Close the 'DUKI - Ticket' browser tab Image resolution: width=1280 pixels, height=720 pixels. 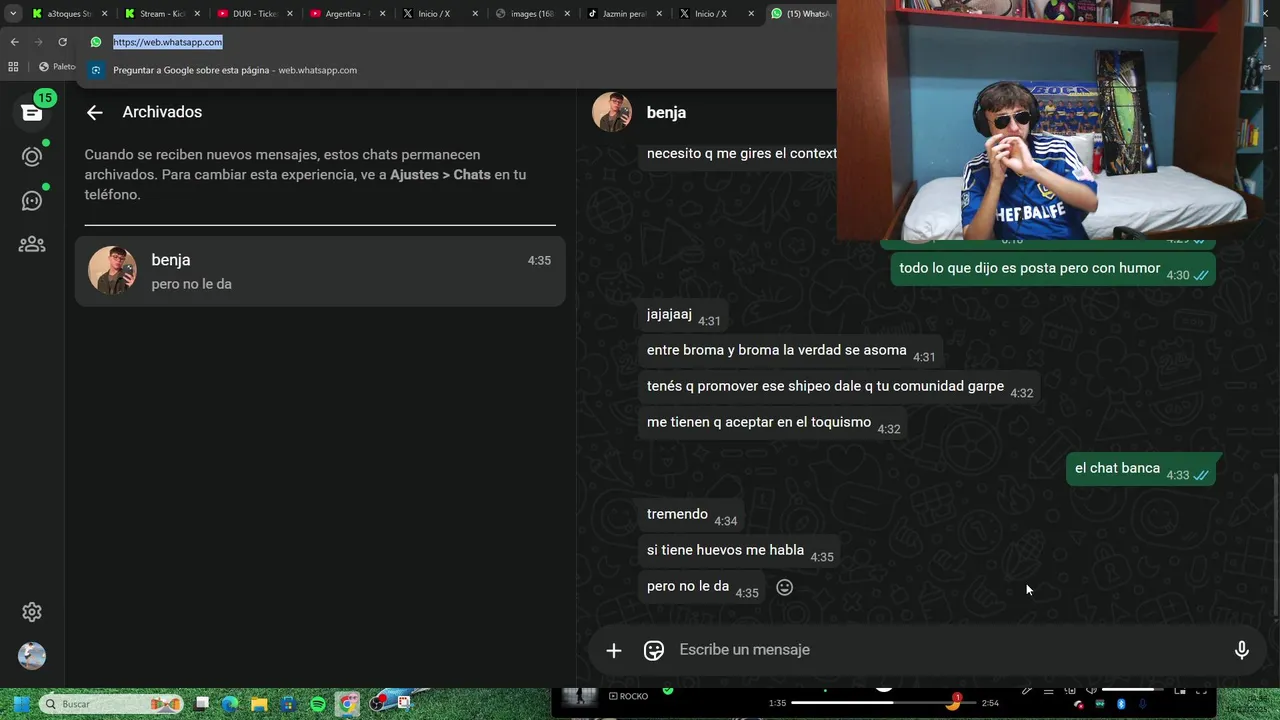point(290,14)
